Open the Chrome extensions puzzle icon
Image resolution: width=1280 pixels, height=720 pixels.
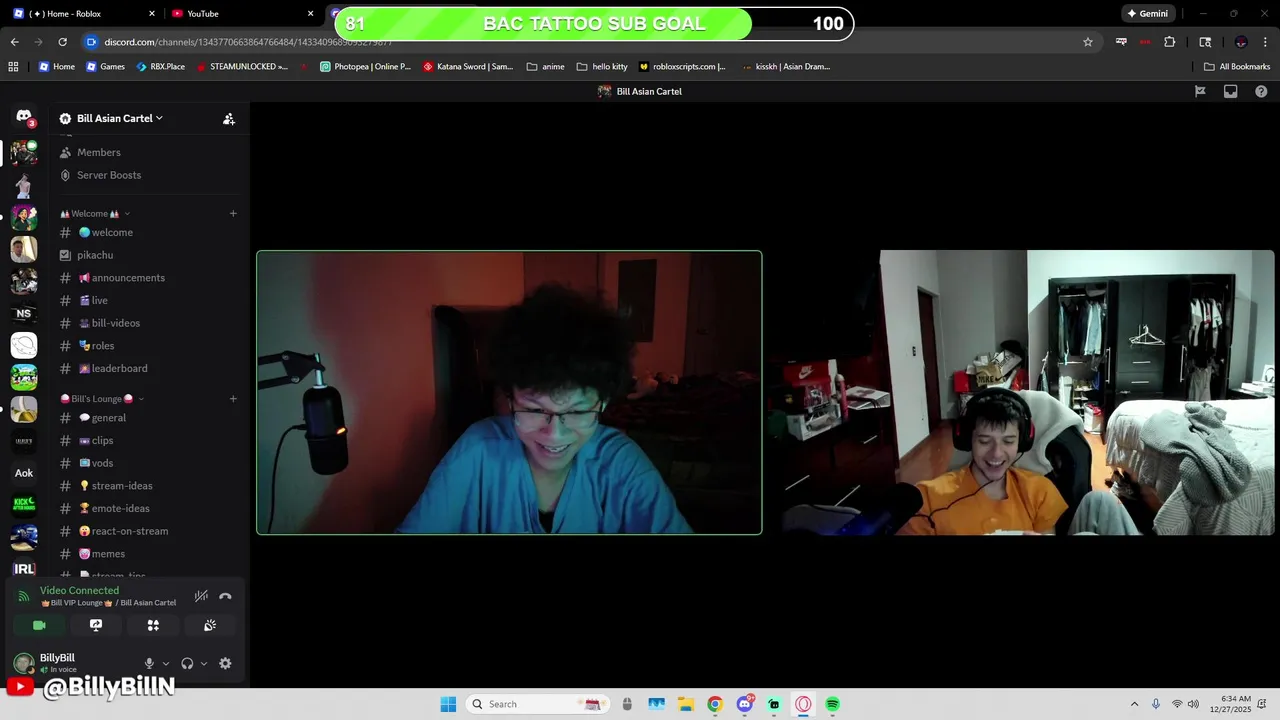click(1169, 42)
